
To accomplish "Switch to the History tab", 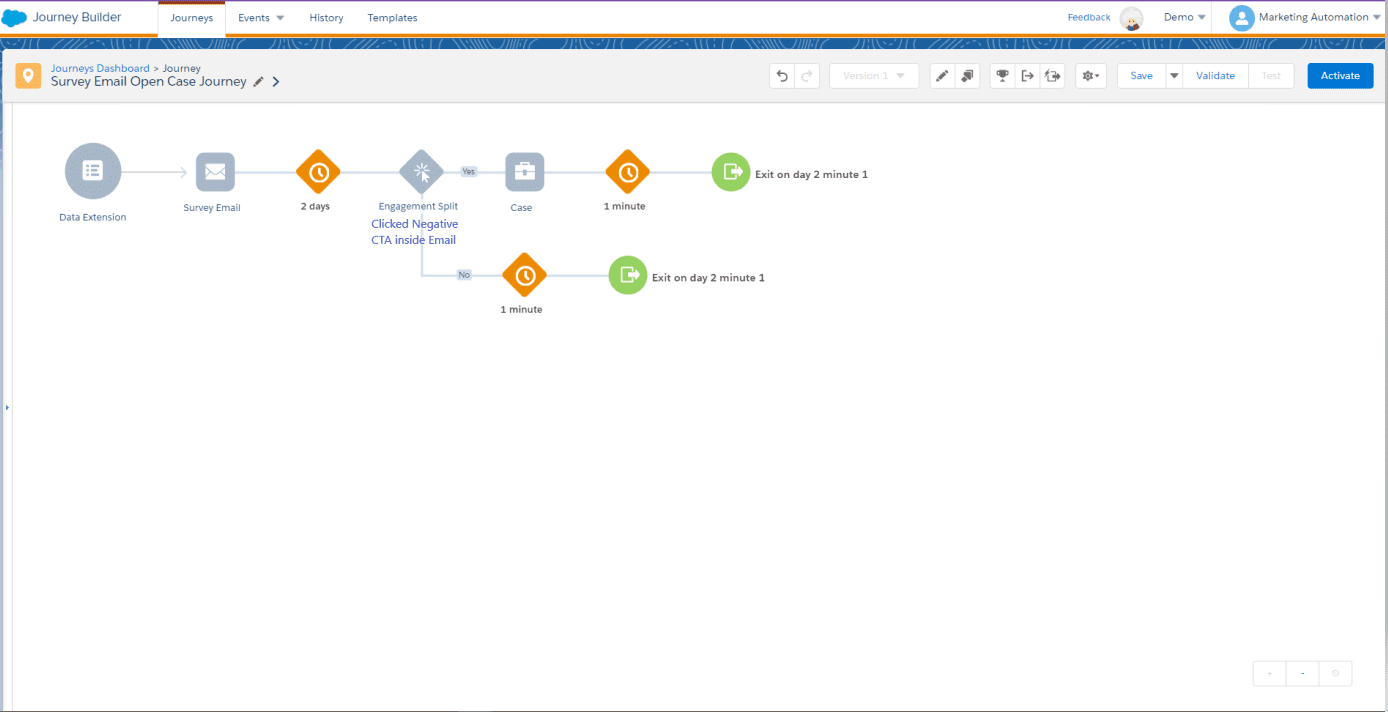I will click(x=326, y=18).
